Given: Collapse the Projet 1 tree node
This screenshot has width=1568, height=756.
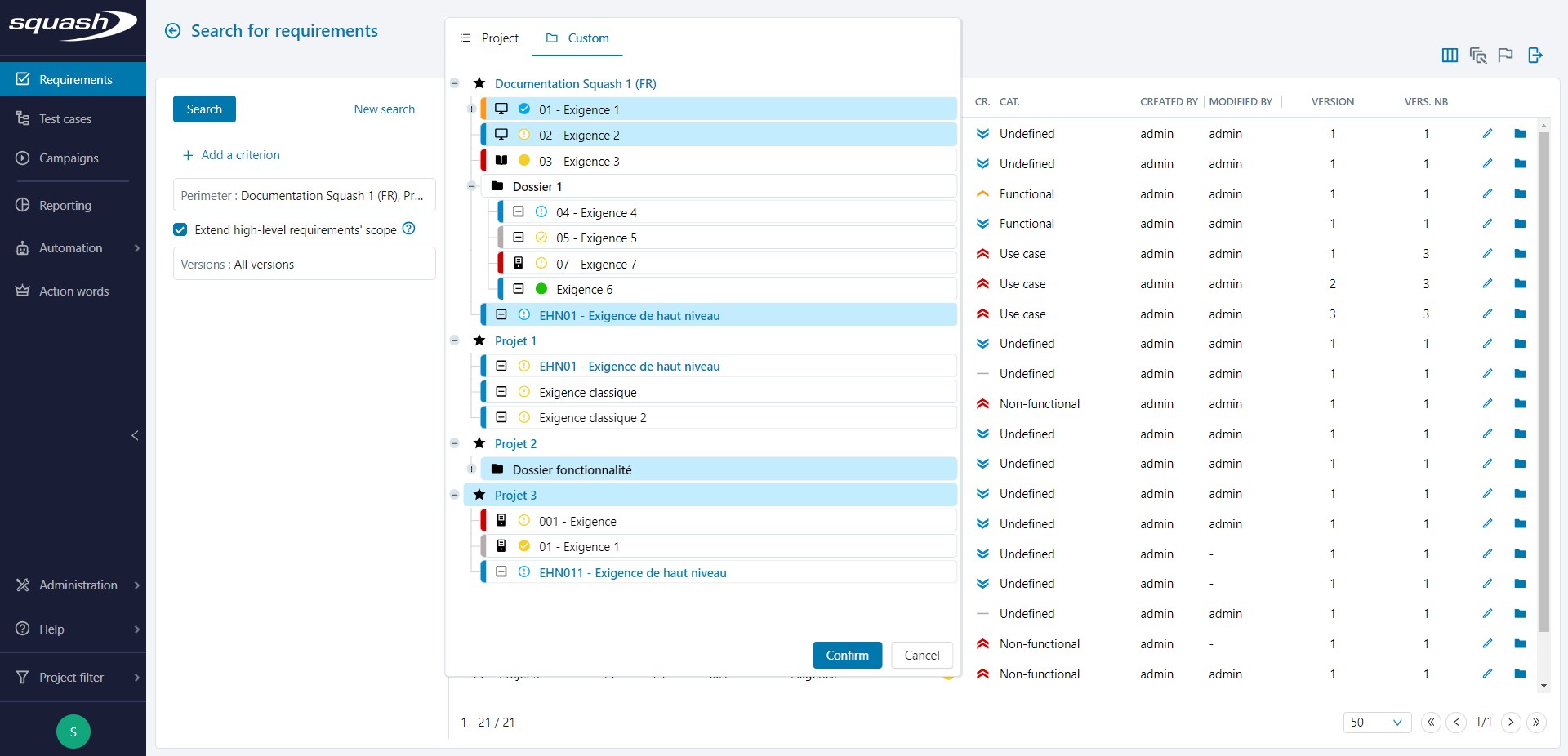Looking at the screenshot, I should click(x=455, y=340).
